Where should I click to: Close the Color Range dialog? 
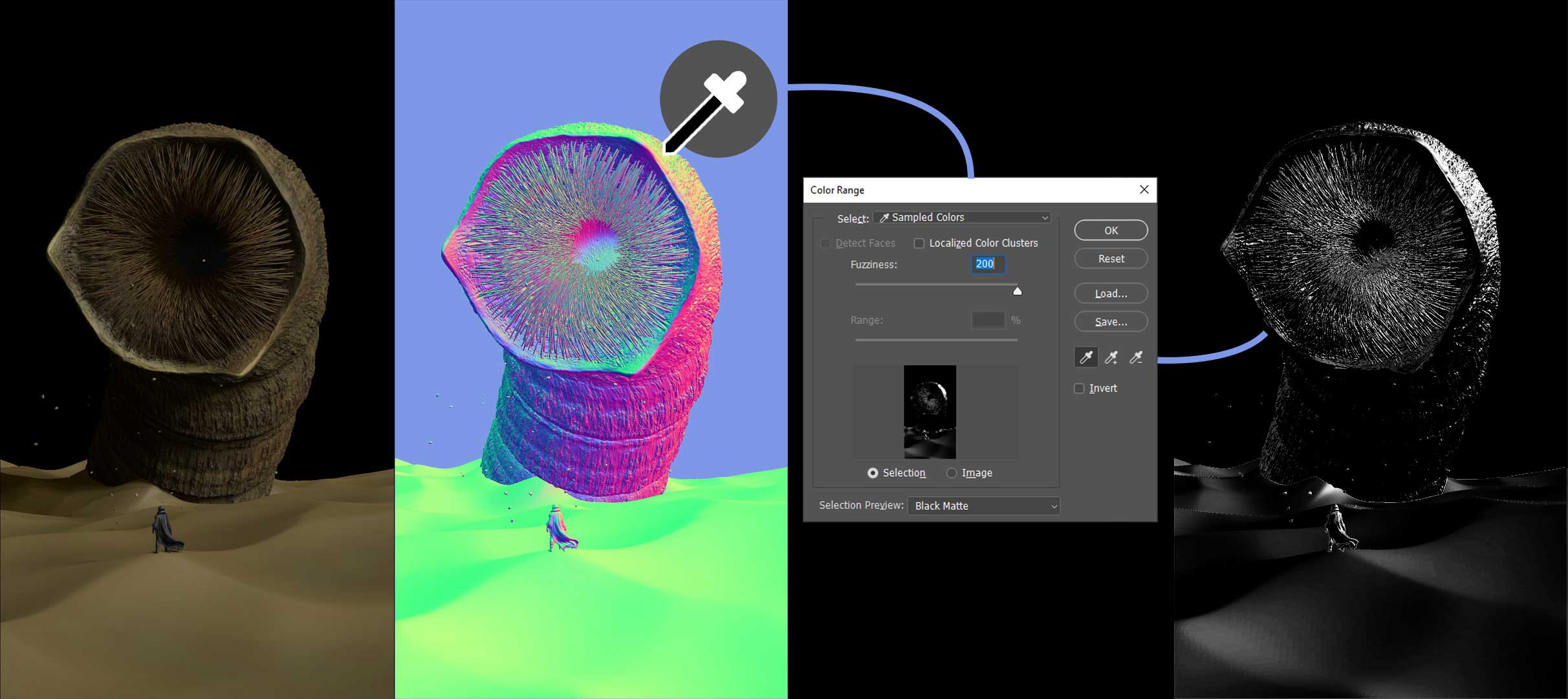[1144, 190]
